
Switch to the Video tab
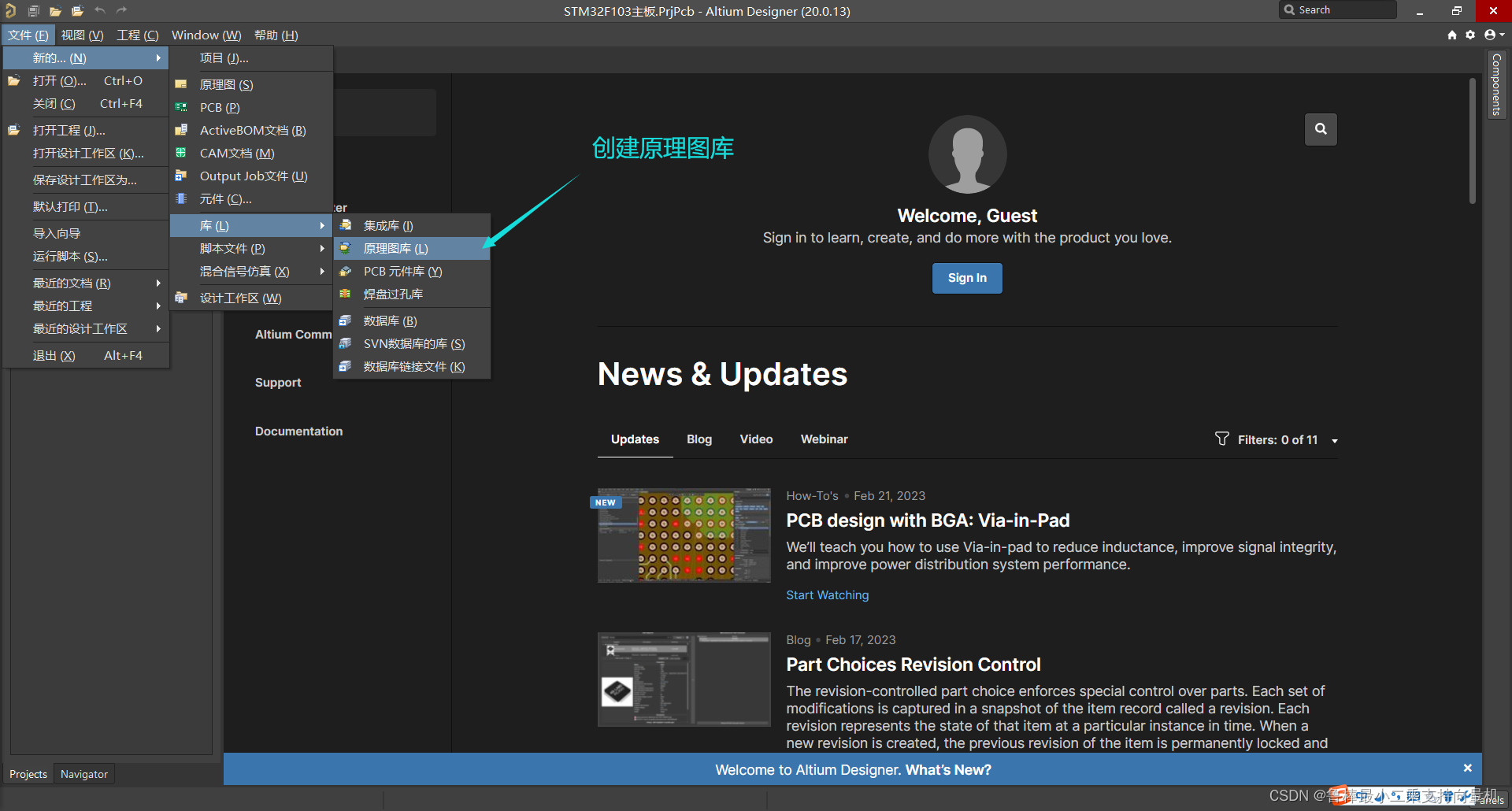click(756, 439)
